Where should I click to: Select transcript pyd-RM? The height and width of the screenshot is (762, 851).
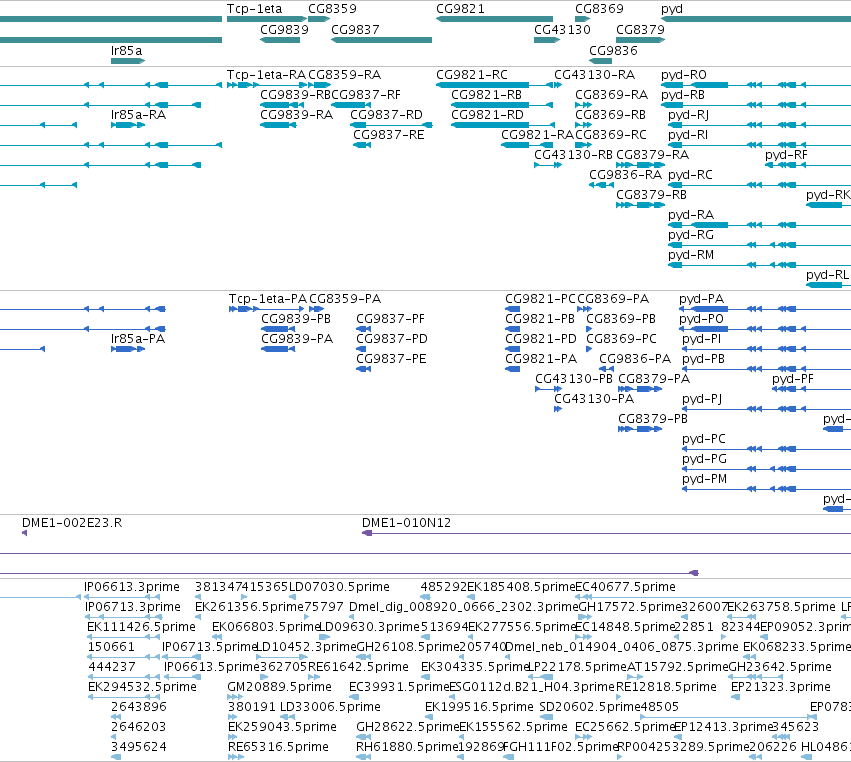coord(691,255)
